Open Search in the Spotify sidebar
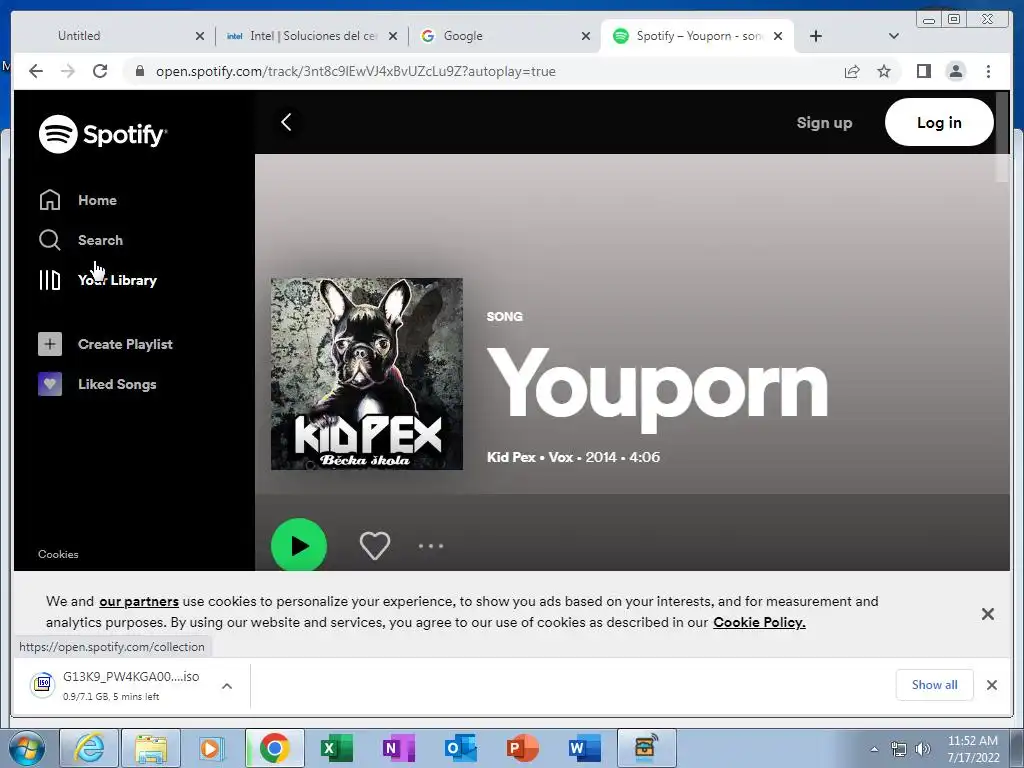This screenshot has width=1024, height=768. click(x=80, y=240)
